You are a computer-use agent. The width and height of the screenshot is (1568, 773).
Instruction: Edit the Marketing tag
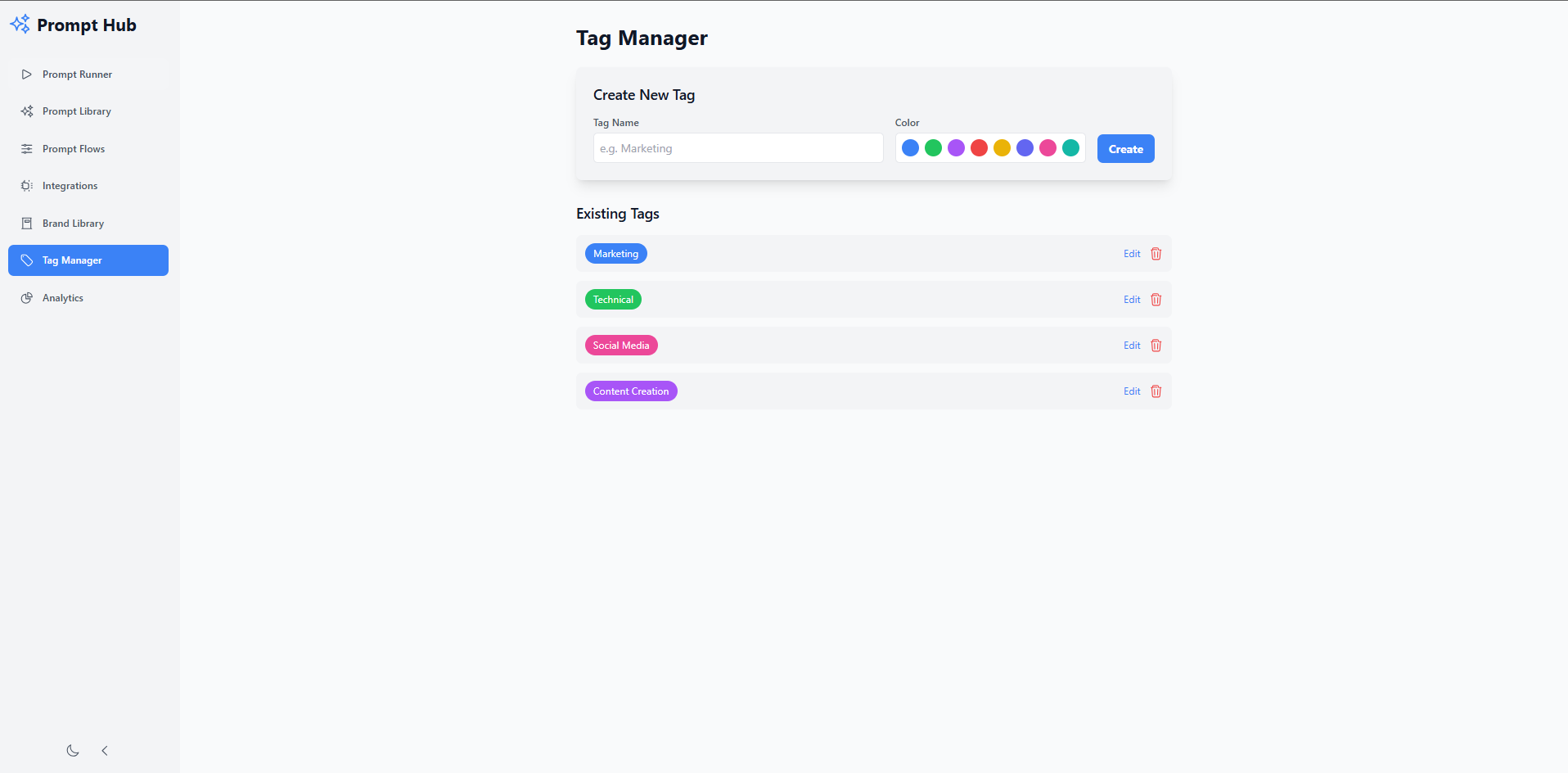(1132, 254)
